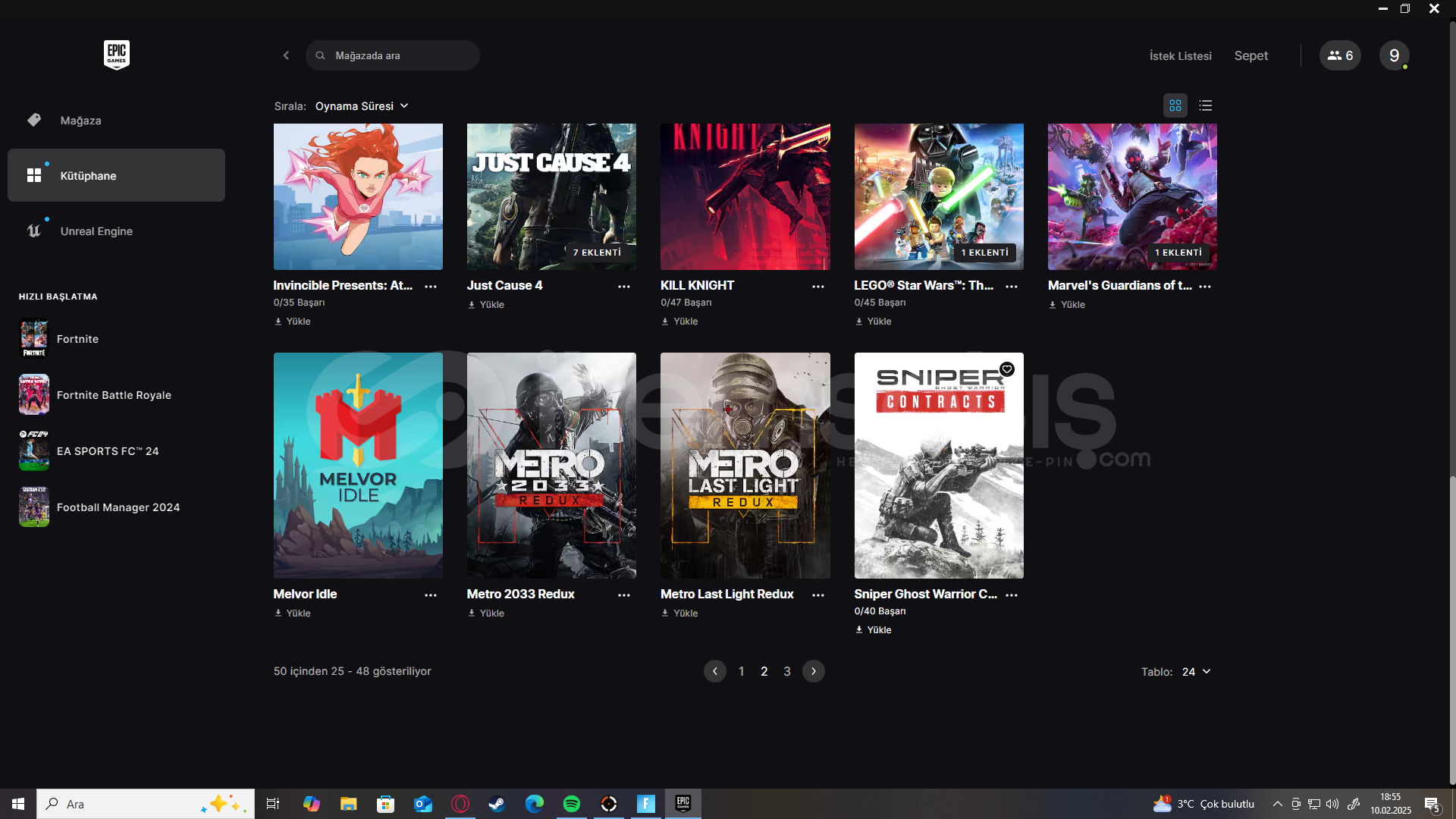
Task: Install KILL KNIGHT via Yükle
Action: pos(679,322)
